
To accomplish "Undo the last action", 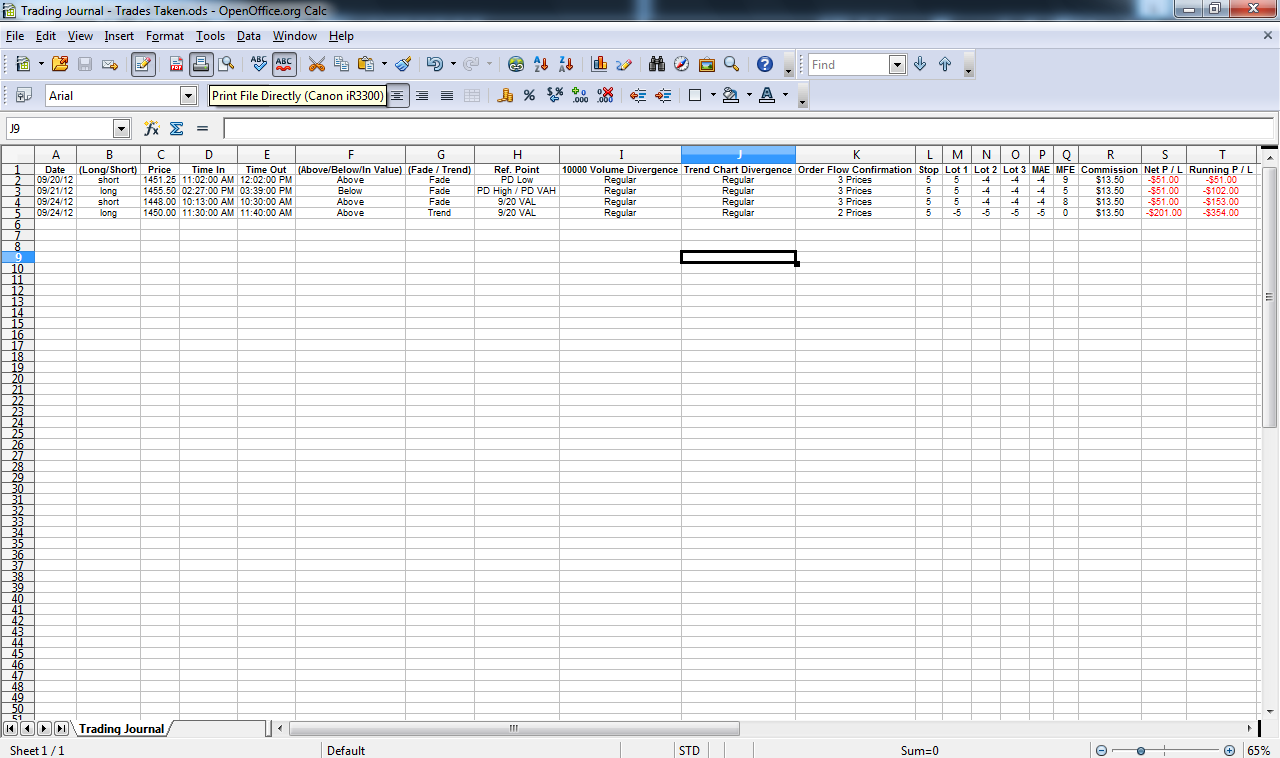I will click(x=435, y=64).
